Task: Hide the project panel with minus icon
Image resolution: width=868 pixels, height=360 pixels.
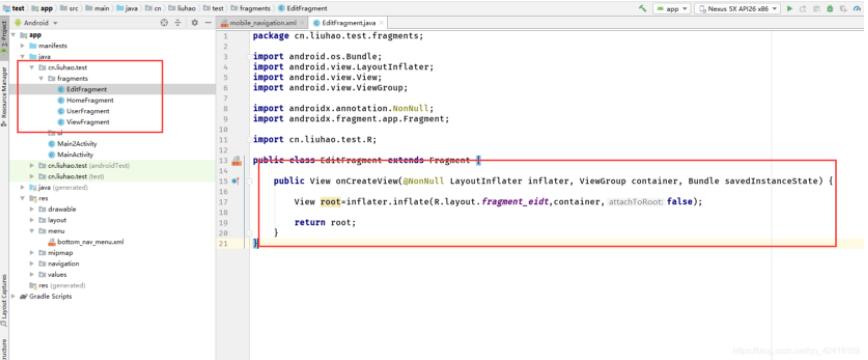Action: 208,23
